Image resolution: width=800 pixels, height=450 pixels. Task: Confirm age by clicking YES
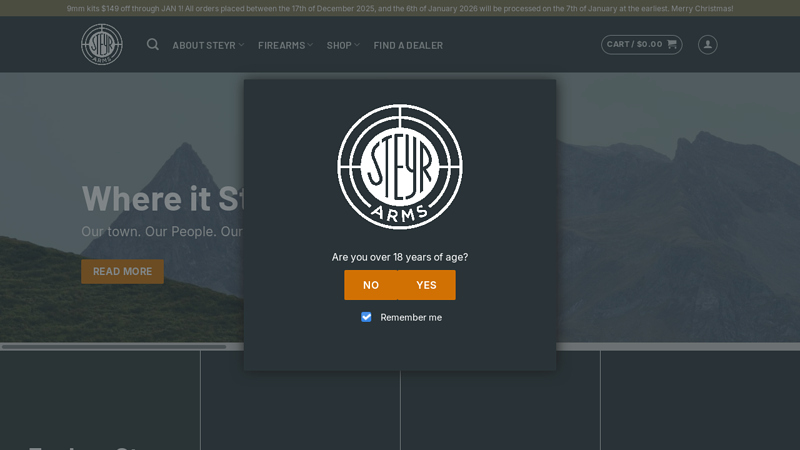[x=427, y=285]
